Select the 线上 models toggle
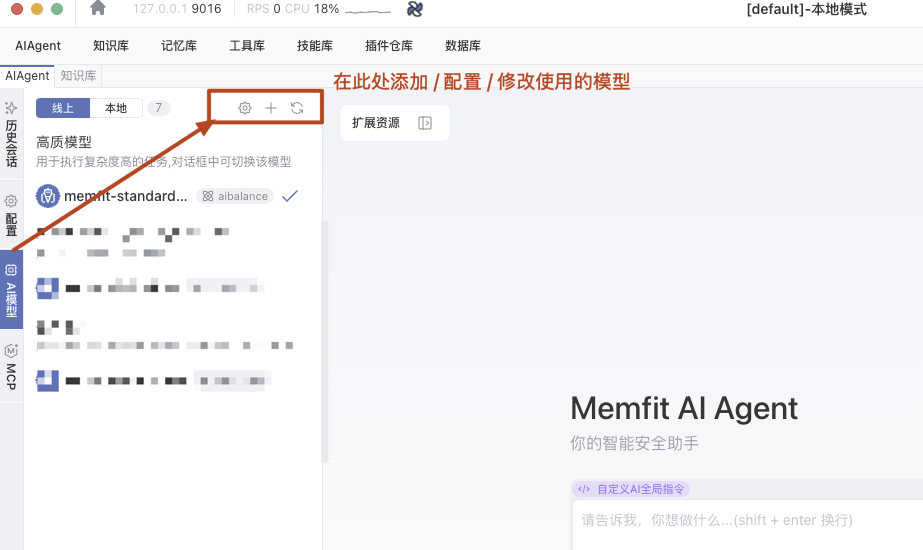The height and width of the screenshot is (550, 923). click(63, 108)
